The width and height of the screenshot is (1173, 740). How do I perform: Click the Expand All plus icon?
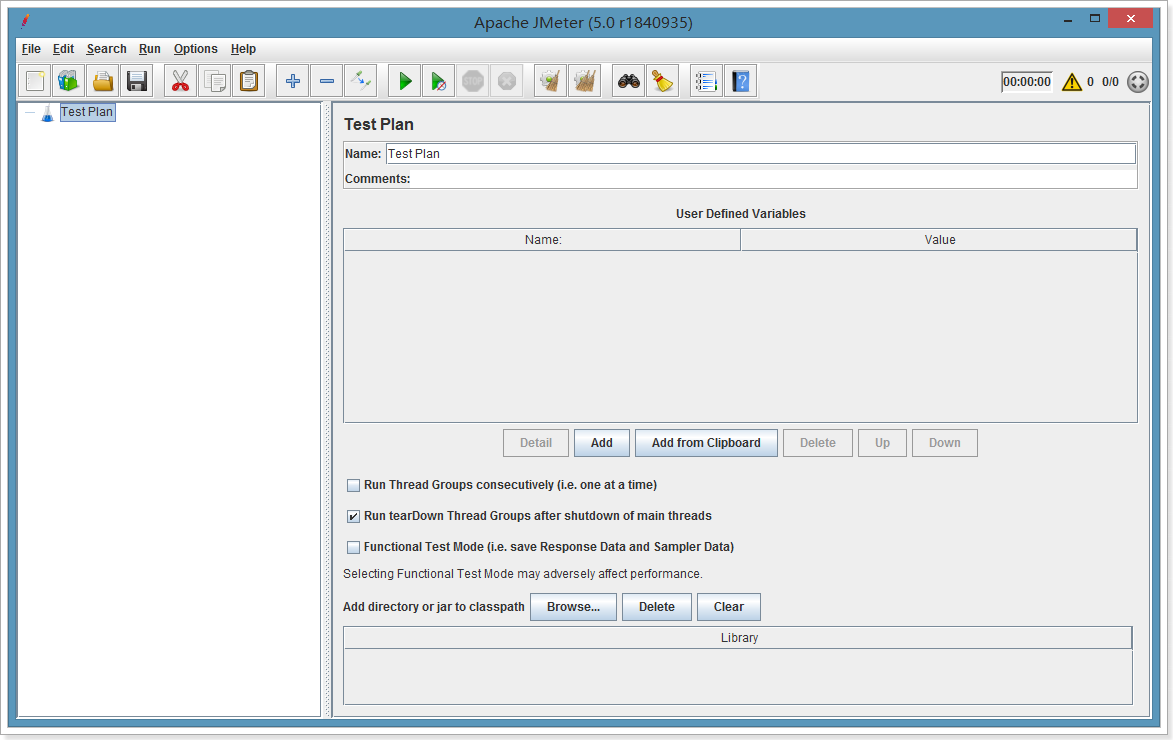pyautogui.click(x=293, y=81)
